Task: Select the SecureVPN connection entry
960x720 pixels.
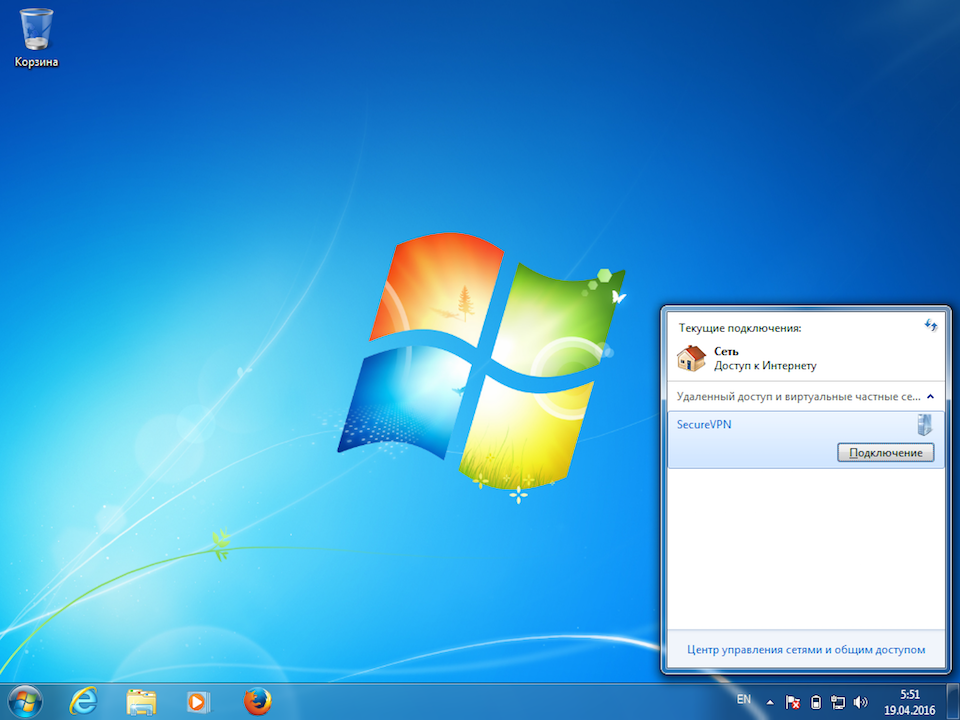Action: [x=806, y=440]
